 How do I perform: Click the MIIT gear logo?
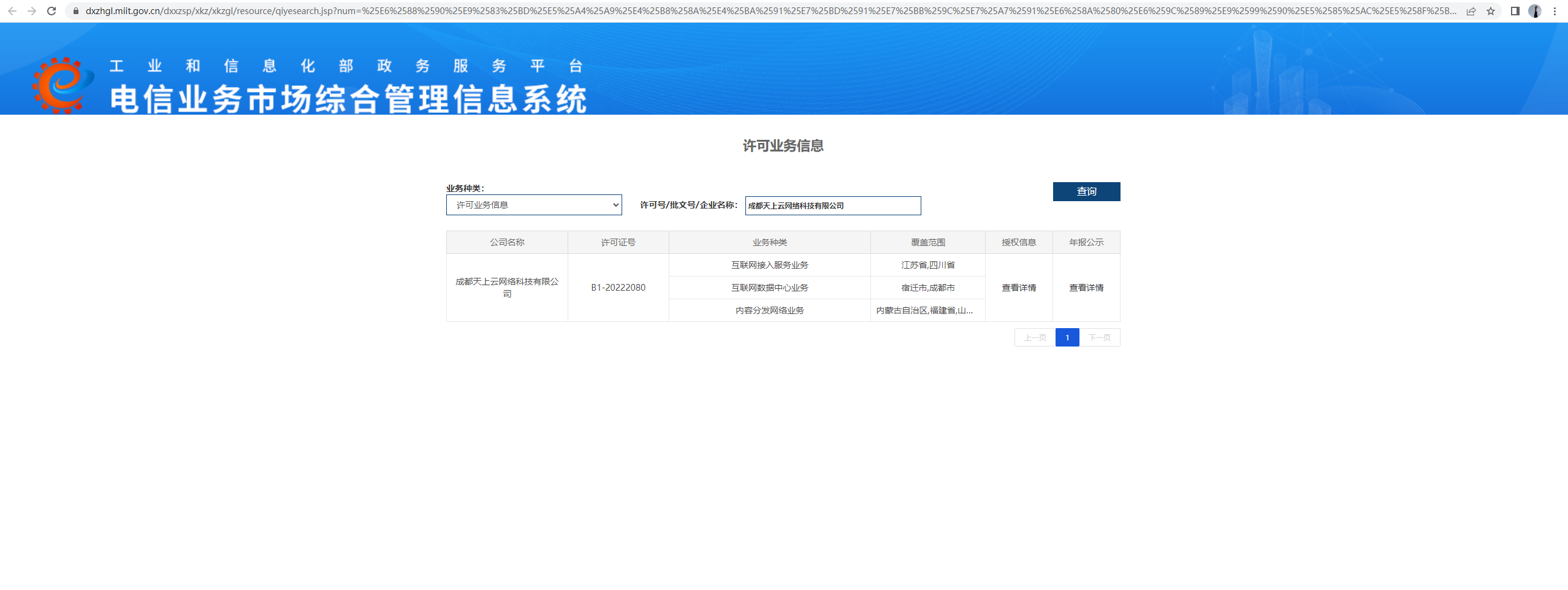pos(63,85)
